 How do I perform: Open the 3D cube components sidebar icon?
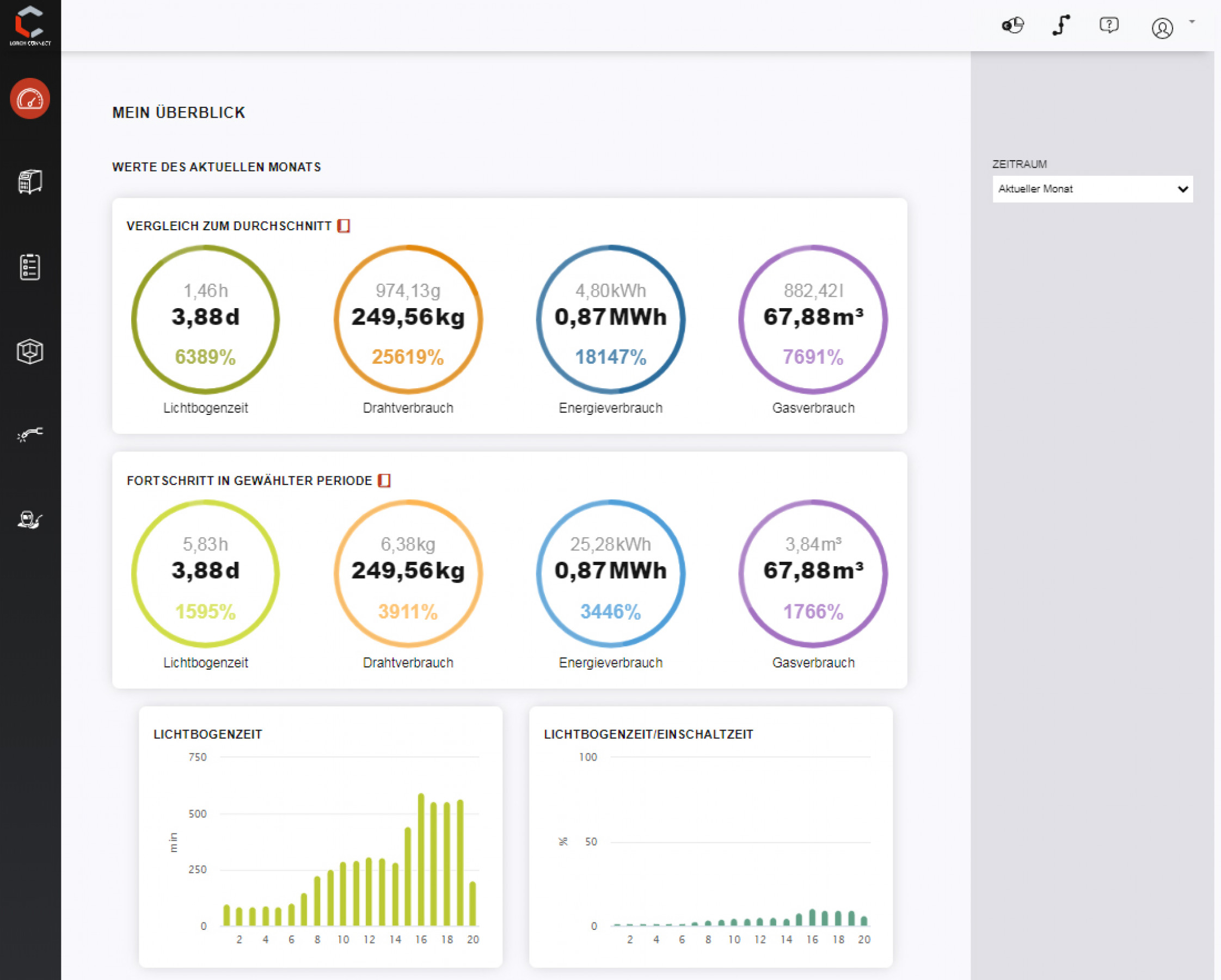30,351
